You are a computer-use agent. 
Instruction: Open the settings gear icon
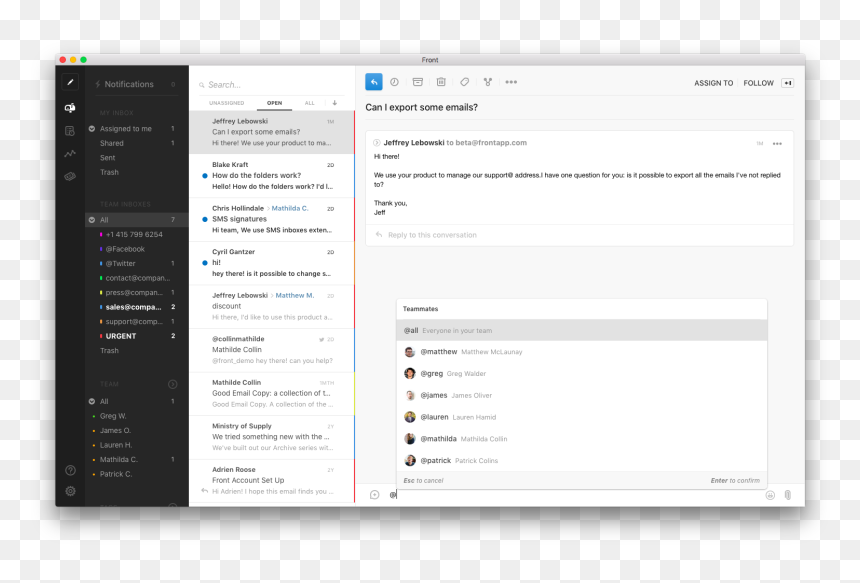(70, 491)
